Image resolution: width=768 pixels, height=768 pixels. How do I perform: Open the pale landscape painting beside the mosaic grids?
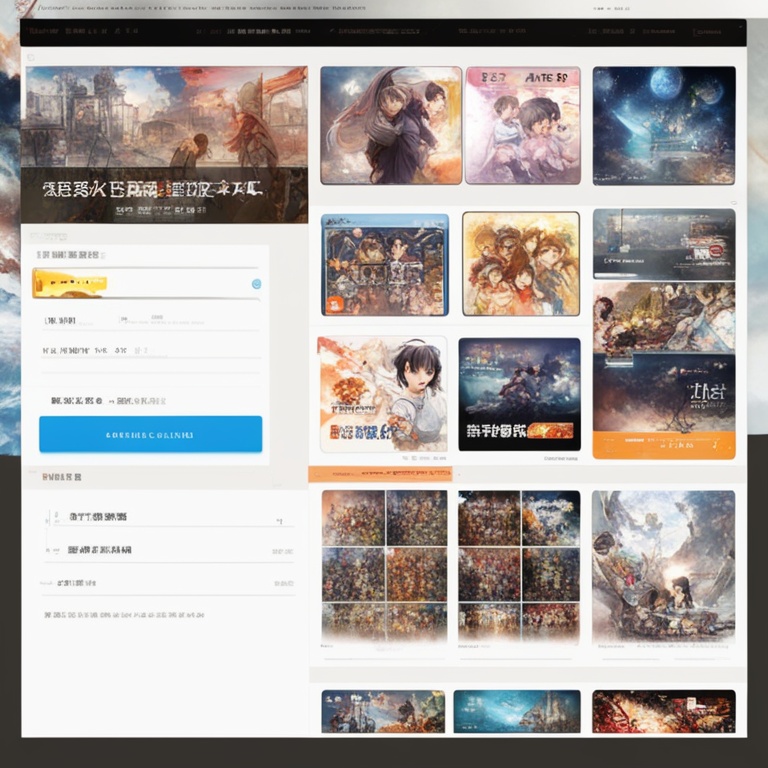pos(663,567)
